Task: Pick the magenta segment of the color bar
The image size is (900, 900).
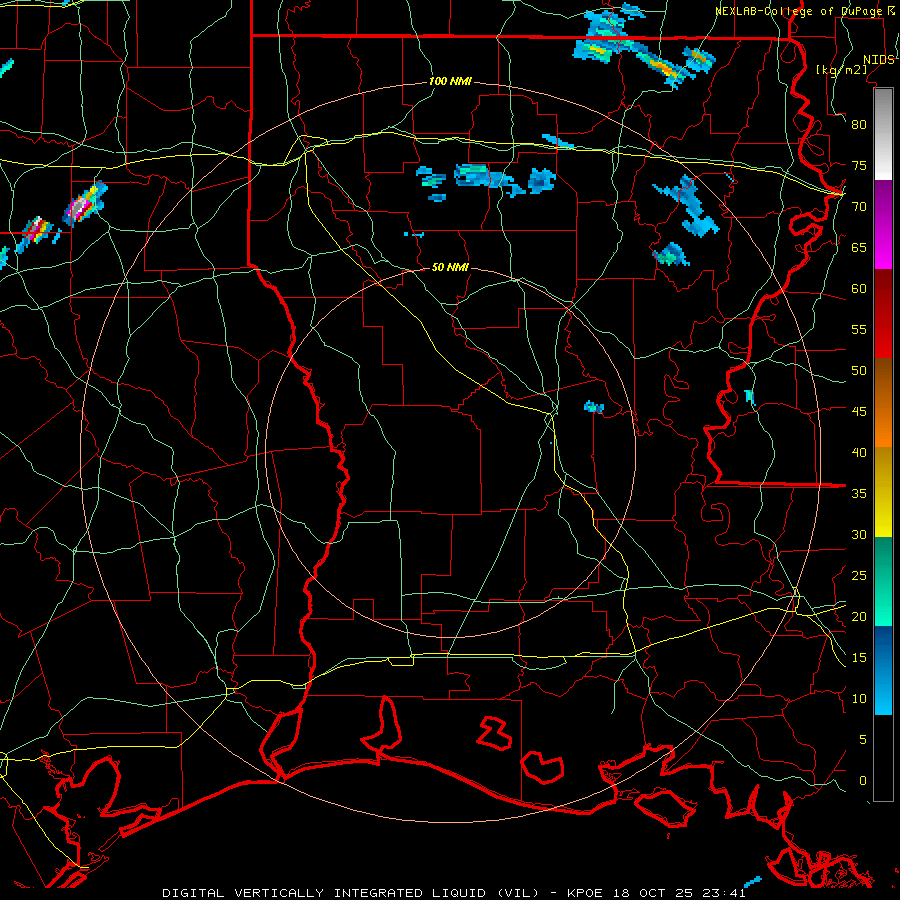Action: [883, 225]
